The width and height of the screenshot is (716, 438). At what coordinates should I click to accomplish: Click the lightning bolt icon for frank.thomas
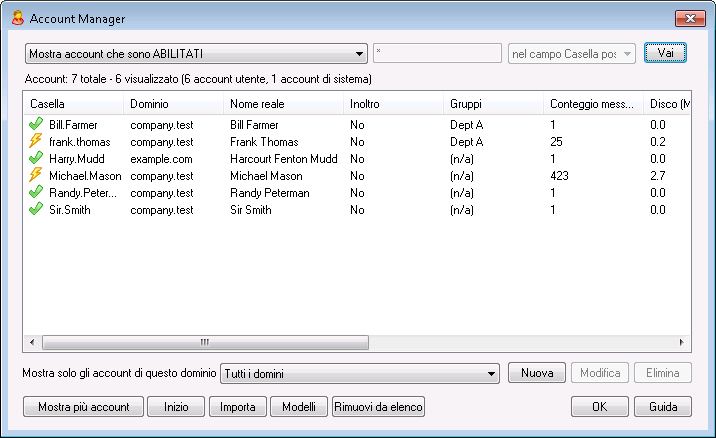[36, 141]
